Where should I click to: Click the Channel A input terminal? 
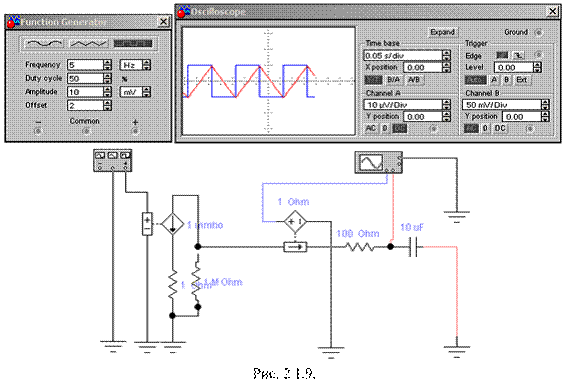pyautogui.click(x=434, y=129)
